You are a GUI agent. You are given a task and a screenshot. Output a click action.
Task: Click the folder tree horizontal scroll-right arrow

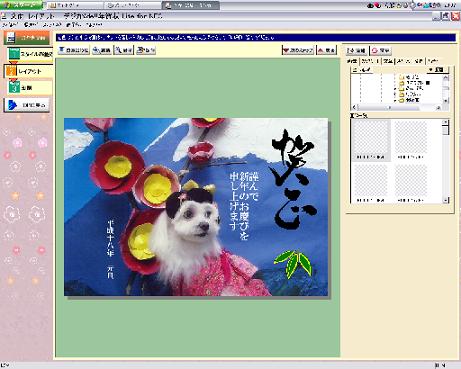pyautogui.click(x=438, y=108)
